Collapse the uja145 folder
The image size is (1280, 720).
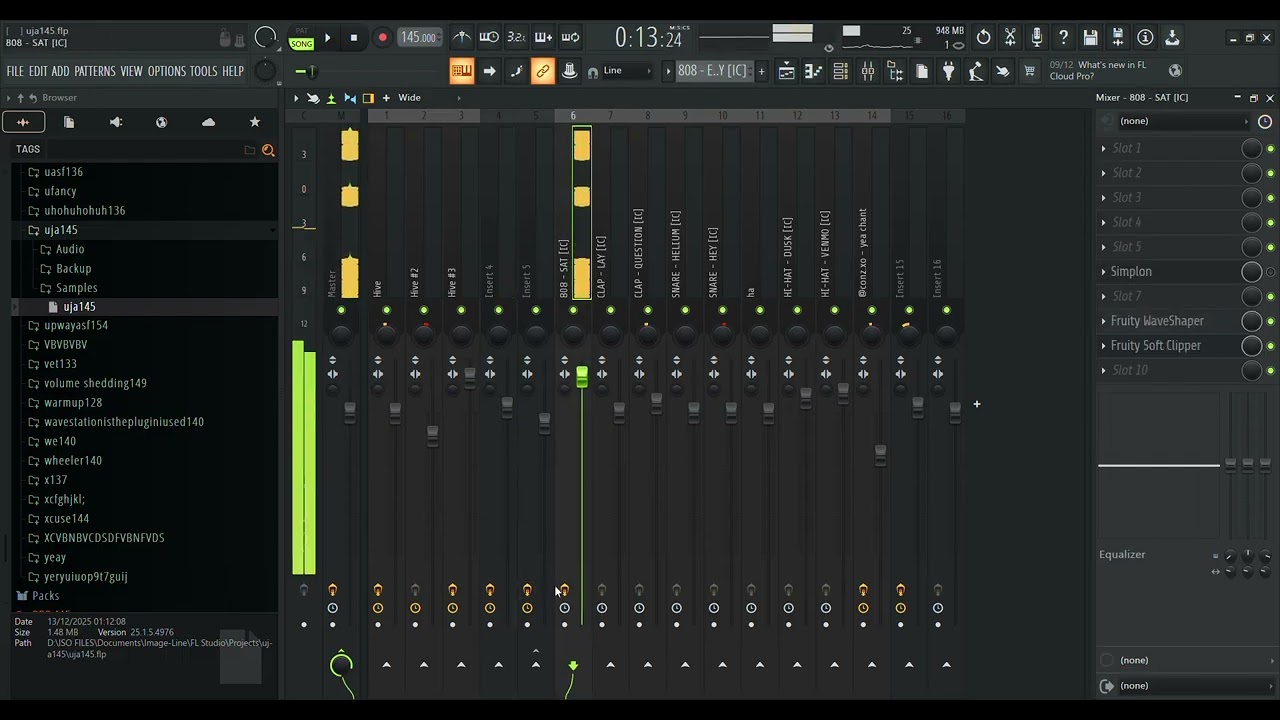pyautogui.click(x=60, y=230)
